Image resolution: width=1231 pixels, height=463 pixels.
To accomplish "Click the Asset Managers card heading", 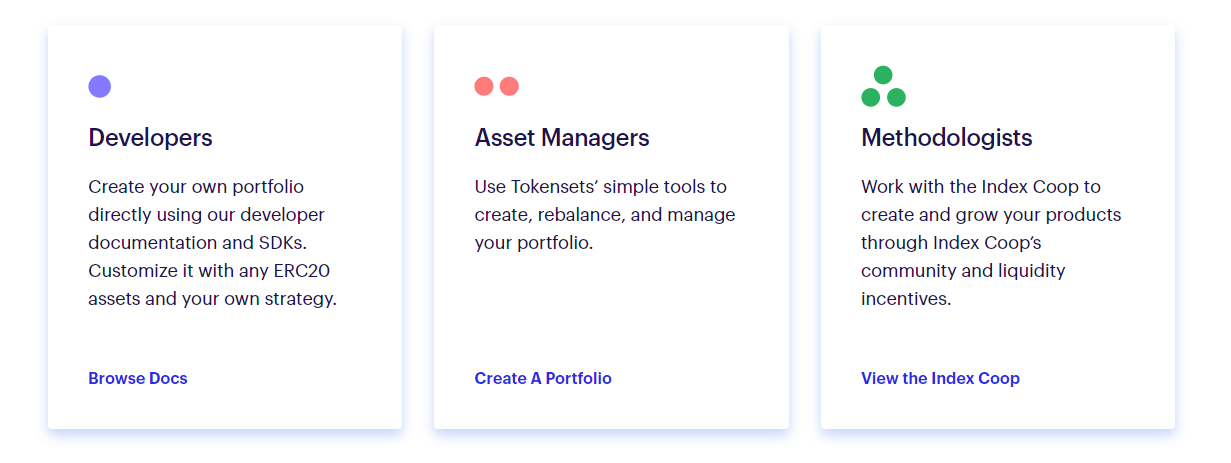I will click(x=562, y=137).
